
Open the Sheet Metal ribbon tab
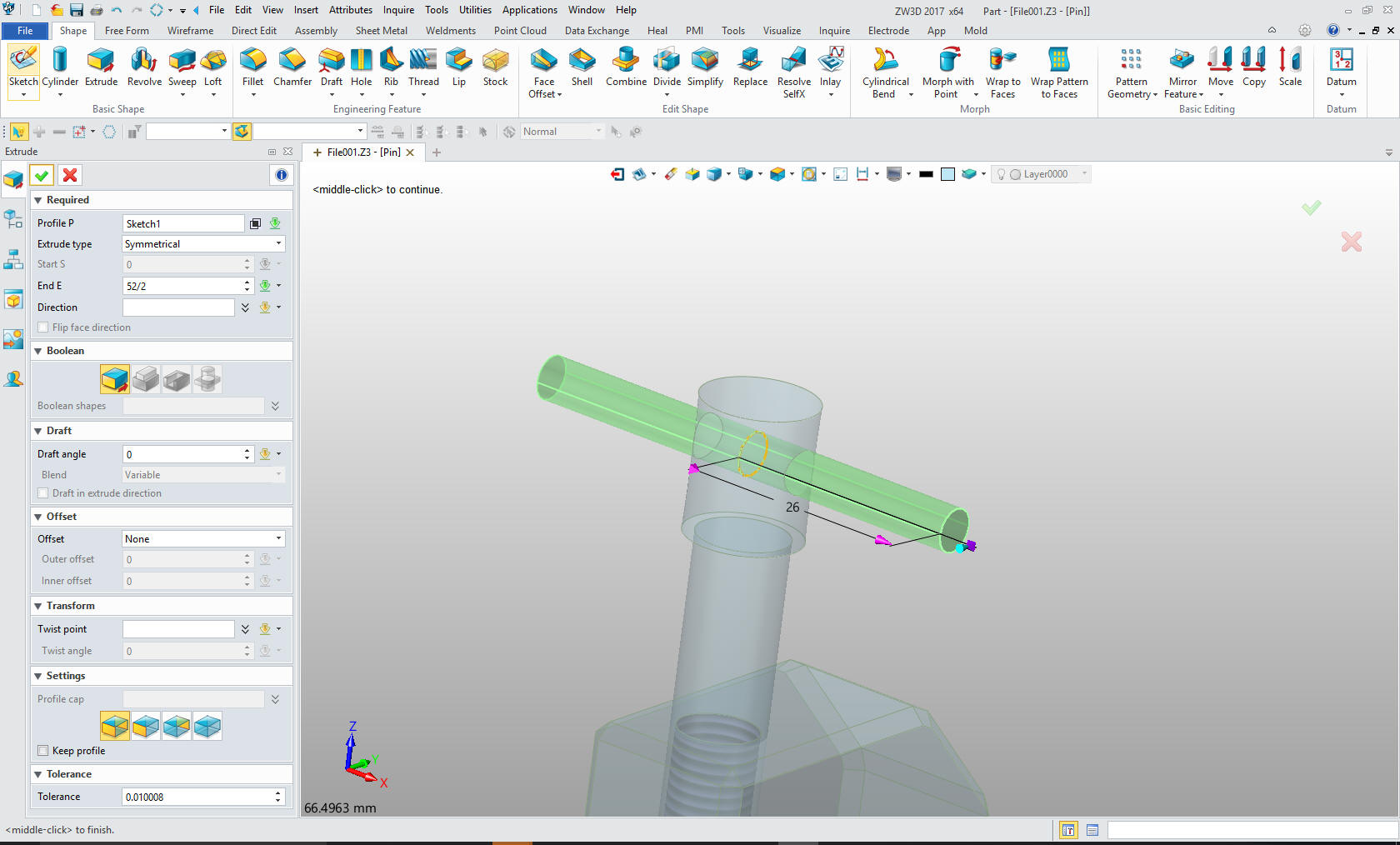(382, 31)
